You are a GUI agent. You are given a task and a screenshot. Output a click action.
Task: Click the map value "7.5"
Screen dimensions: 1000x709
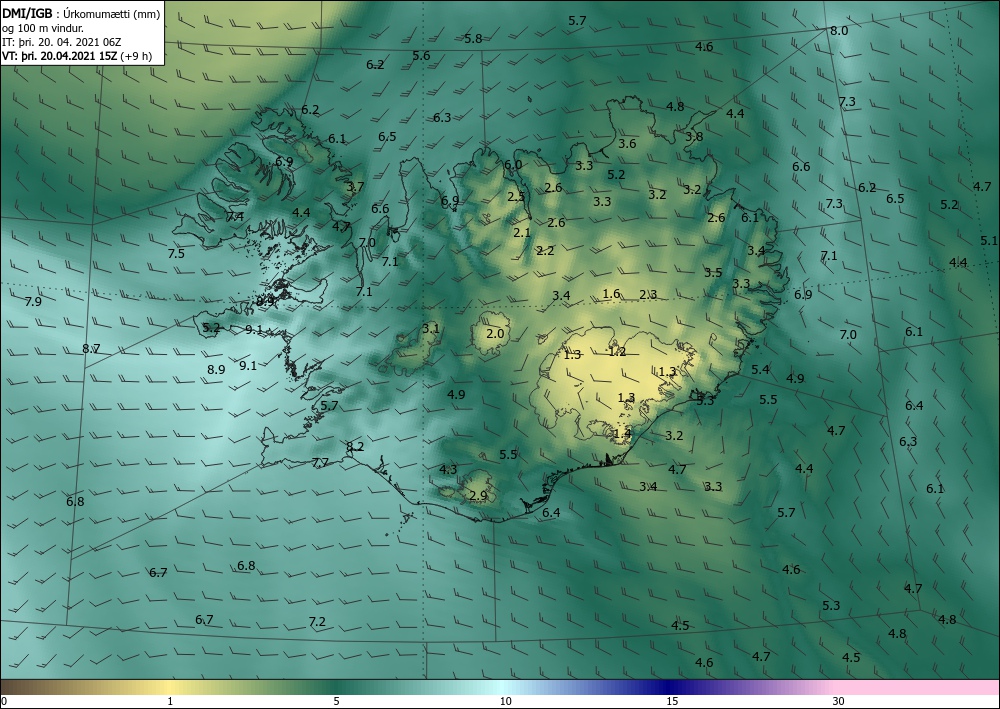click(176, 253)
